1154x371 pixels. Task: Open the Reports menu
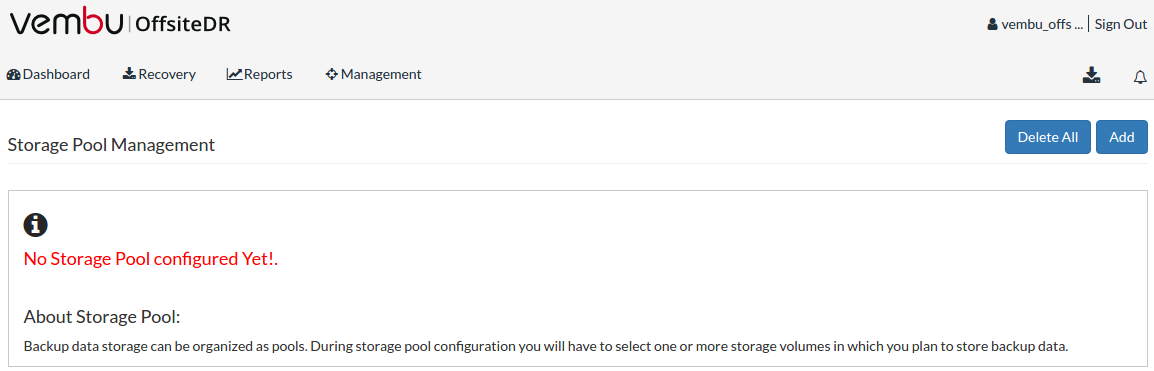[260, 74]
